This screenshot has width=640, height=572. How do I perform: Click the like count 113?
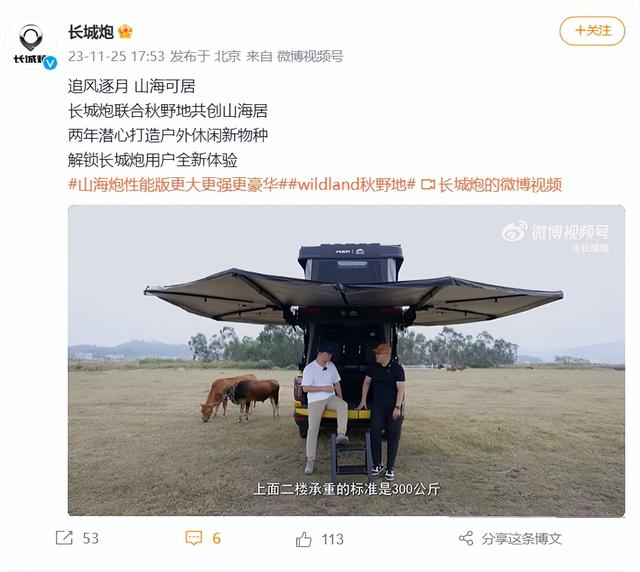coord(333,539)
